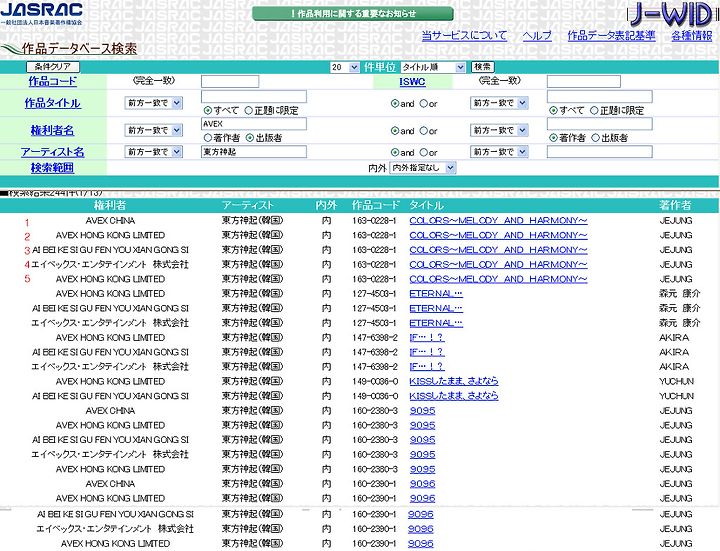
Task: Click the rights holder field containing AVEX
Action: pyautogui.click(x=254, y=124)
